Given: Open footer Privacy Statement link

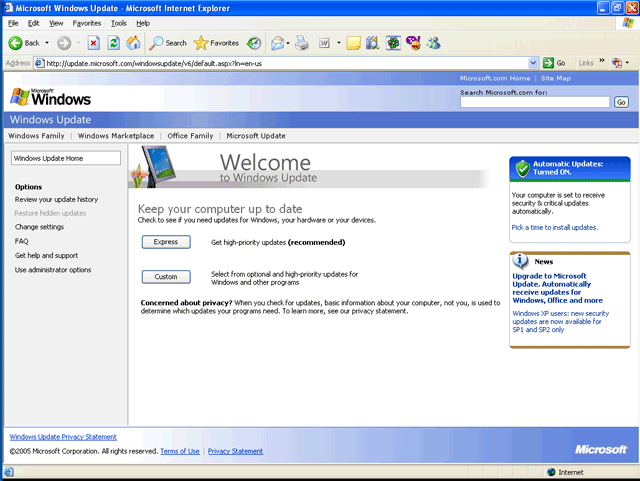Looking at the screenshot, I should [x=235, y=451].
